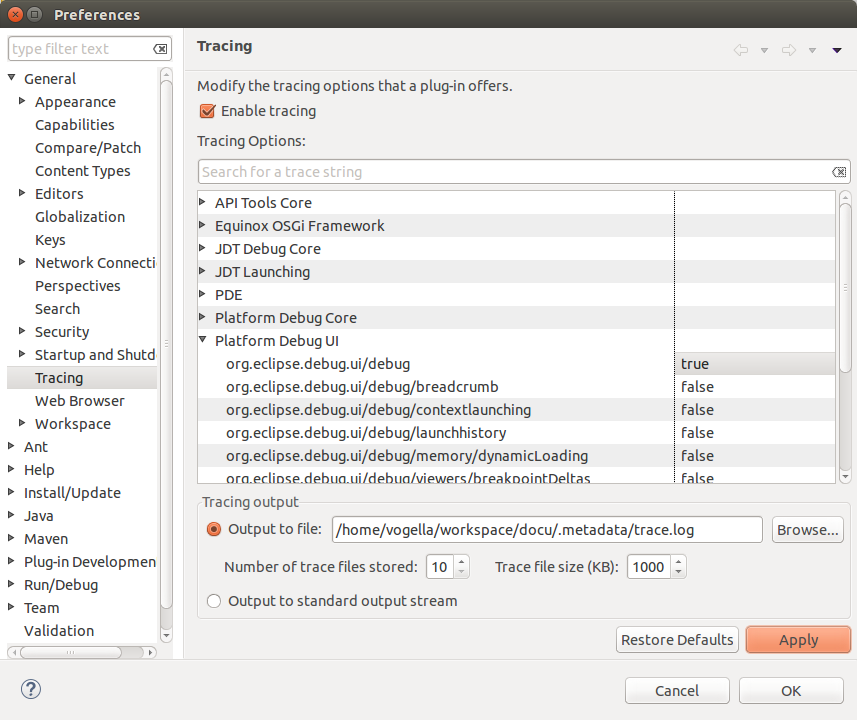Expand the PDE tracing options
Image resolution: width=857 pixels, height=720 pixels.
202,294
